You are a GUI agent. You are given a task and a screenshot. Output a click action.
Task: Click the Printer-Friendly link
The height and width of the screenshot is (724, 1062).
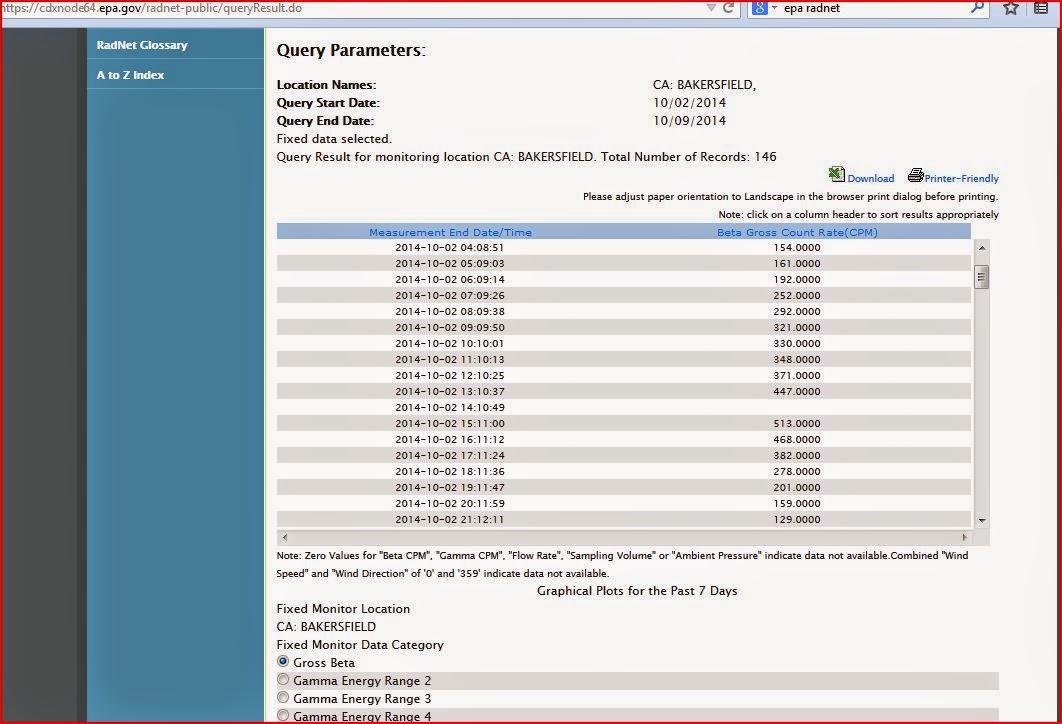coord(961,178)
